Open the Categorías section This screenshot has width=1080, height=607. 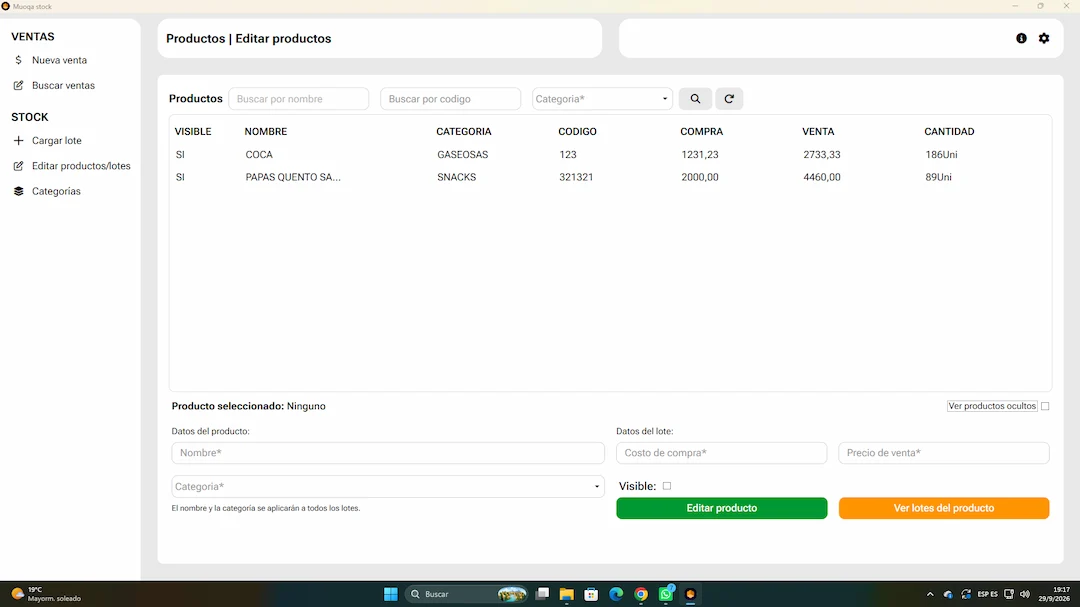point(56,192)
